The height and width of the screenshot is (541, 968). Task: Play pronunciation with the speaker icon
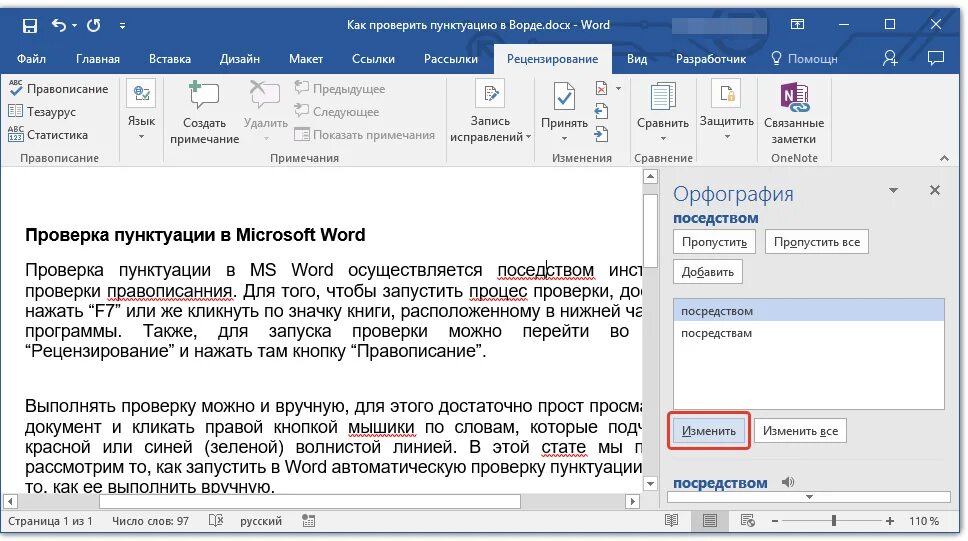[x=788, y=482]
